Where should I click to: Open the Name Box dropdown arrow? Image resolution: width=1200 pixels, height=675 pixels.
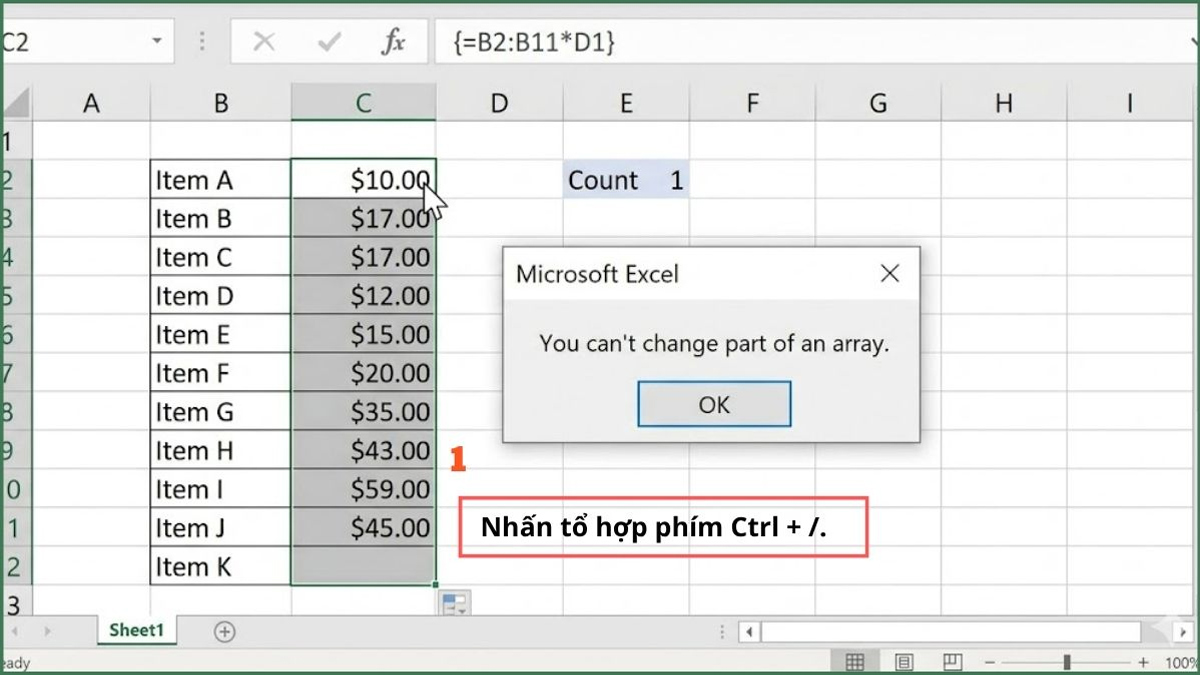pyautogui.click(x=157, y=42)
